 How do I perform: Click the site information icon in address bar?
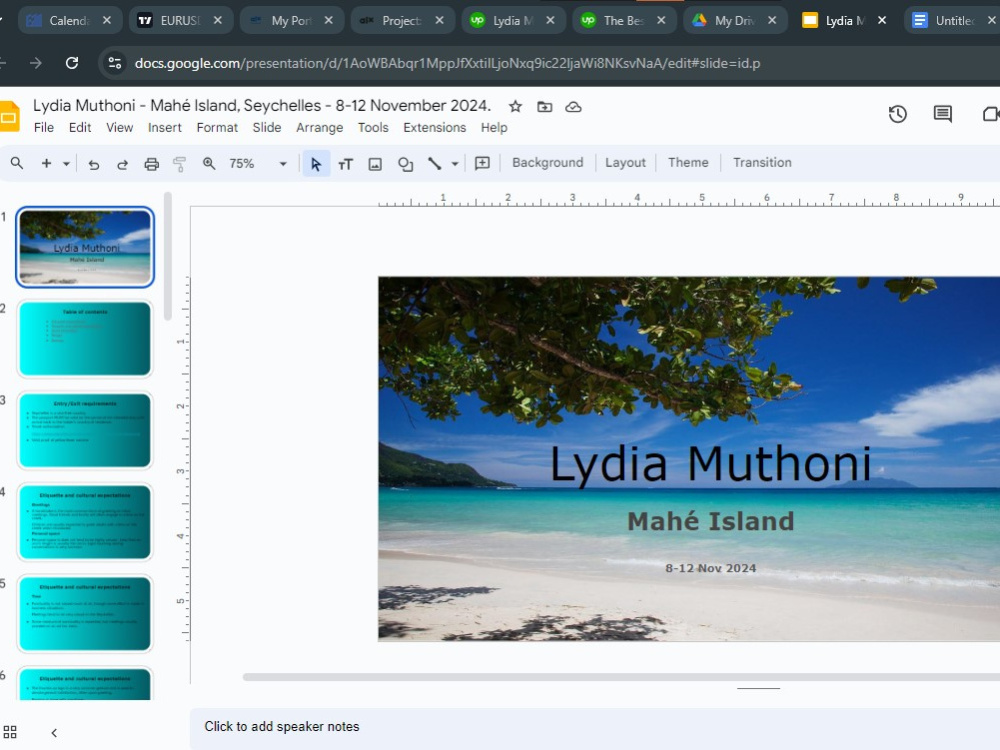click(x=115, y=63)
